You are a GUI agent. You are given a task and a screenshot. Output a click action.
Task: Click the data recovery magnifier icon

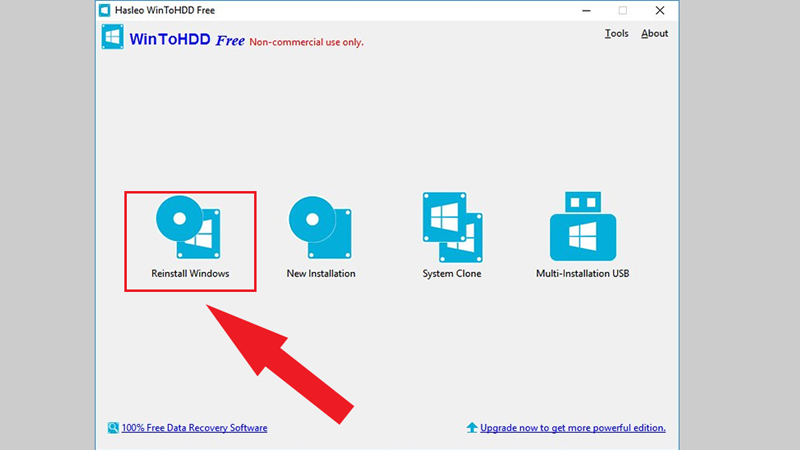coord(113,428)
